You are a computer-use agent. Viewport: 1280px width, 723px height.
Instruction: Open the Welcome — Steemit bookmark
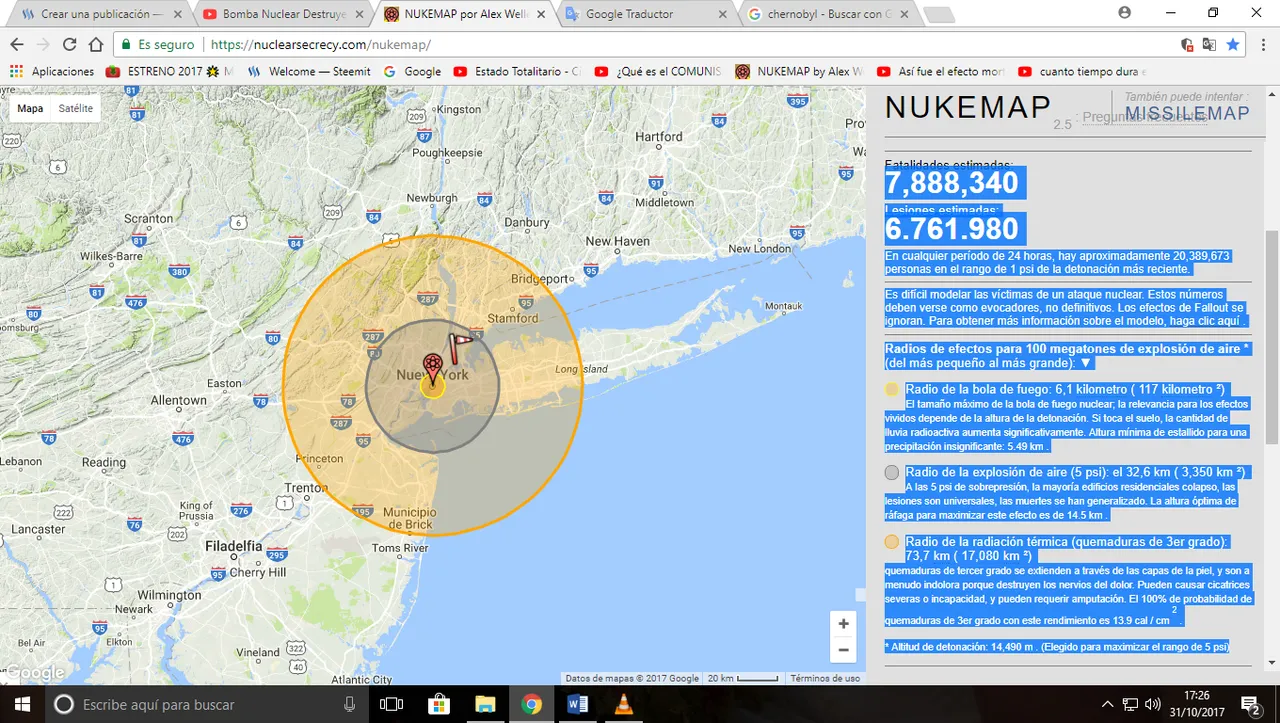(309, 72)
